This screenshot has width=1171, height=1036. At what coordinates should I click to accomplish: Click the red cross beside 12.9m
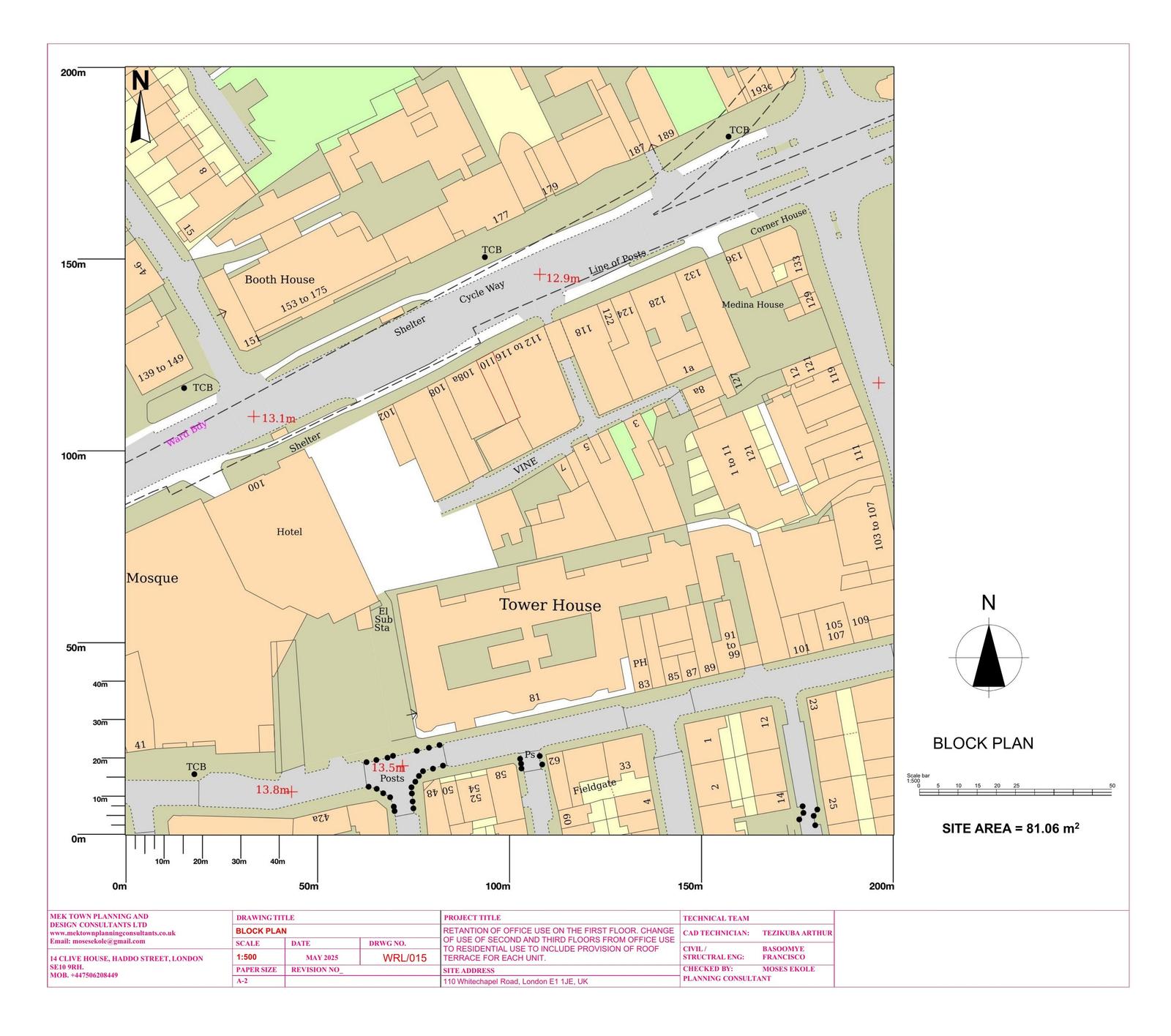[x=539, y=275]
